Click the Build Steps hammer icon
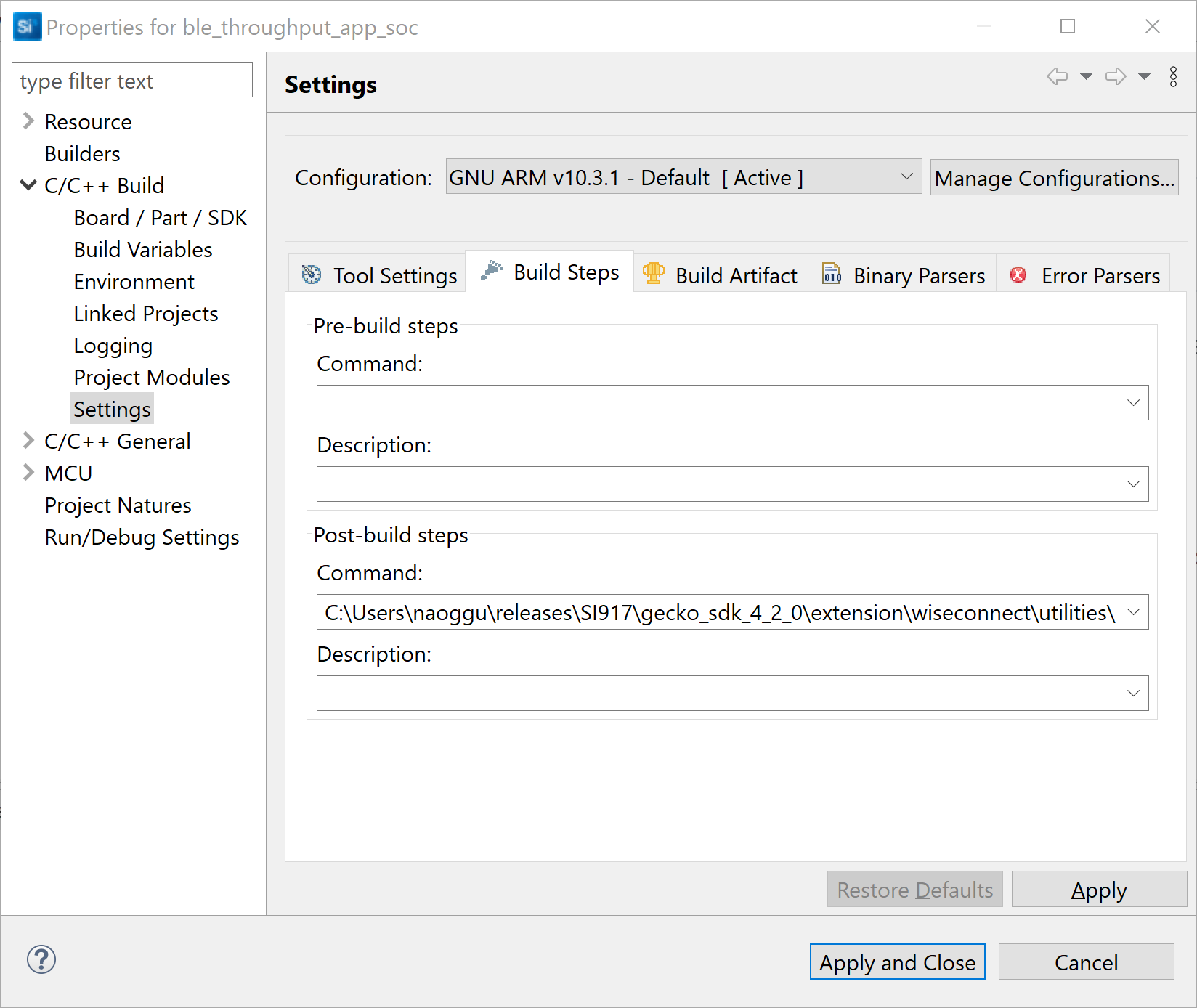The width and height of the screenshot is (1197, 1008). [x=492, y=271]
